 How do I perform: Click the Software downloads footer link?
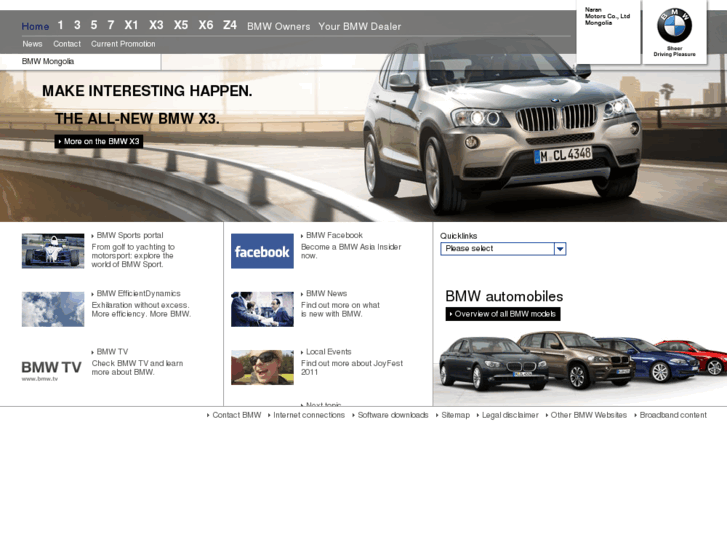click(393, 415)
